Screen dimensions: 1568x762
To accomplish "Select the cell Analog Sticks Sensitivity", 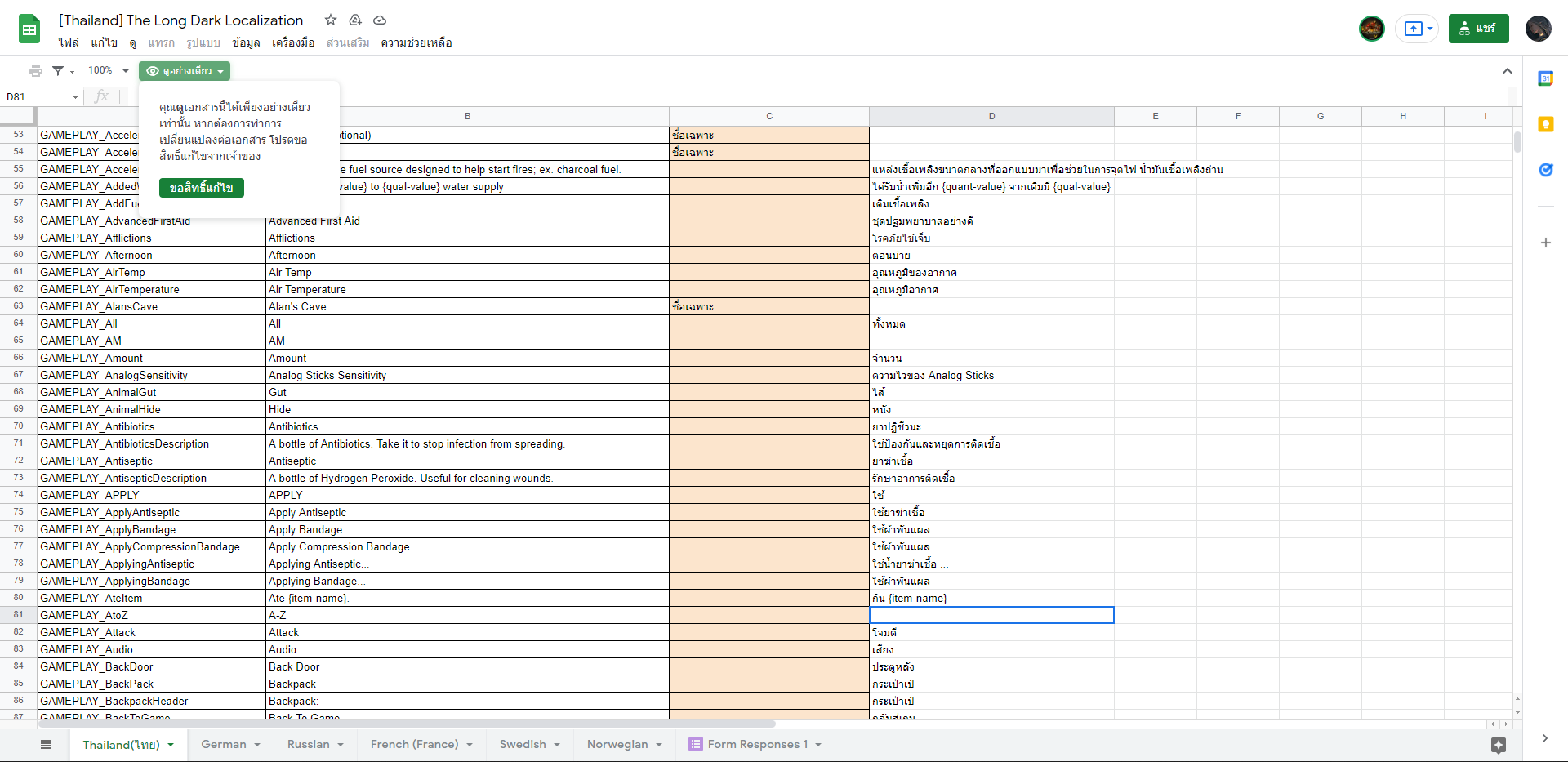I will click(467, 375).
